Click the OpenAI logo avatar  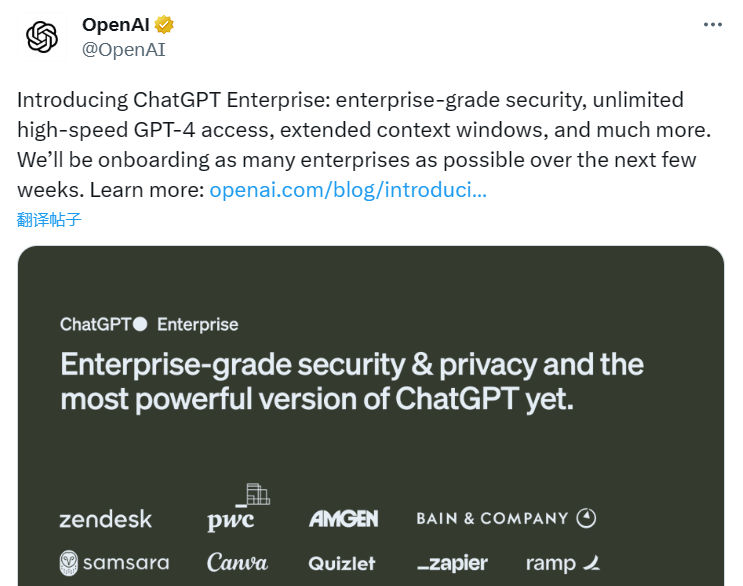(42, 37)
